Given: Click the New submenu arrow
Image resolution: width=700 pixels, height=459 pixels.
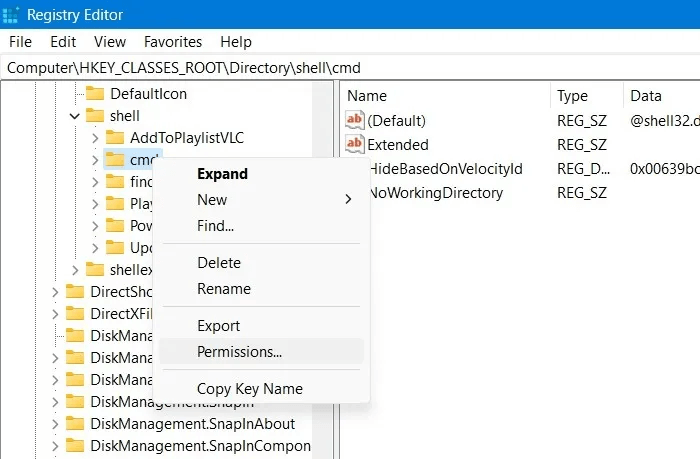Looking at the screenshot, I should pyautogui.click(x=348, y=200).
